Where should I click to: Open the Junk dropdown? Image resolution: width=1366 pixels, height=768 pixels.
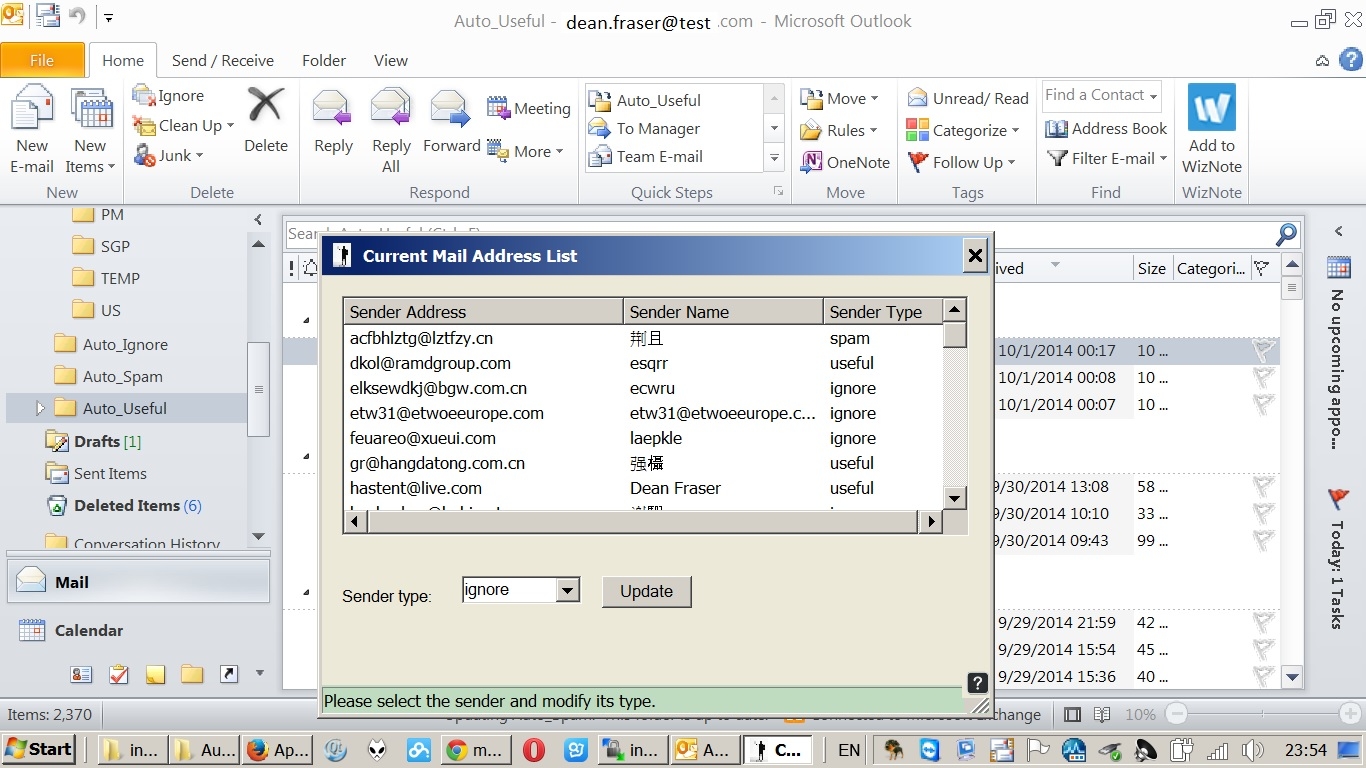168,156
